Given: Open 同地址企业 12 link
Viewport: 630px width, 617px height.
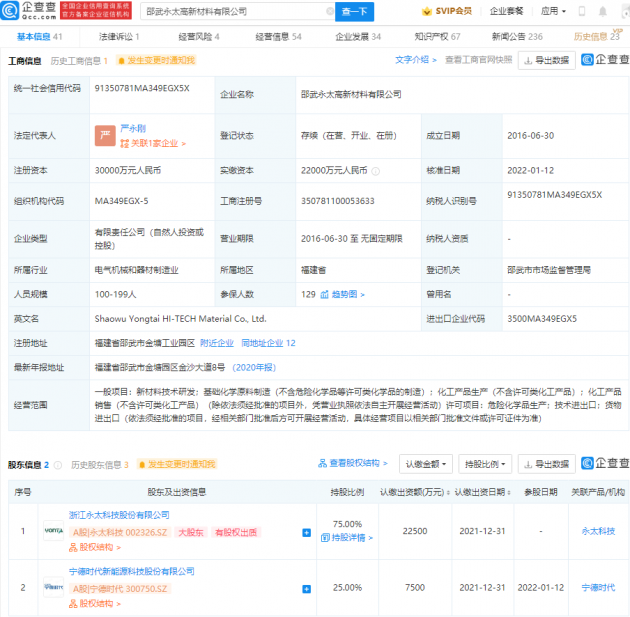Looking at the screenshot, I should (x=268, y=343).
